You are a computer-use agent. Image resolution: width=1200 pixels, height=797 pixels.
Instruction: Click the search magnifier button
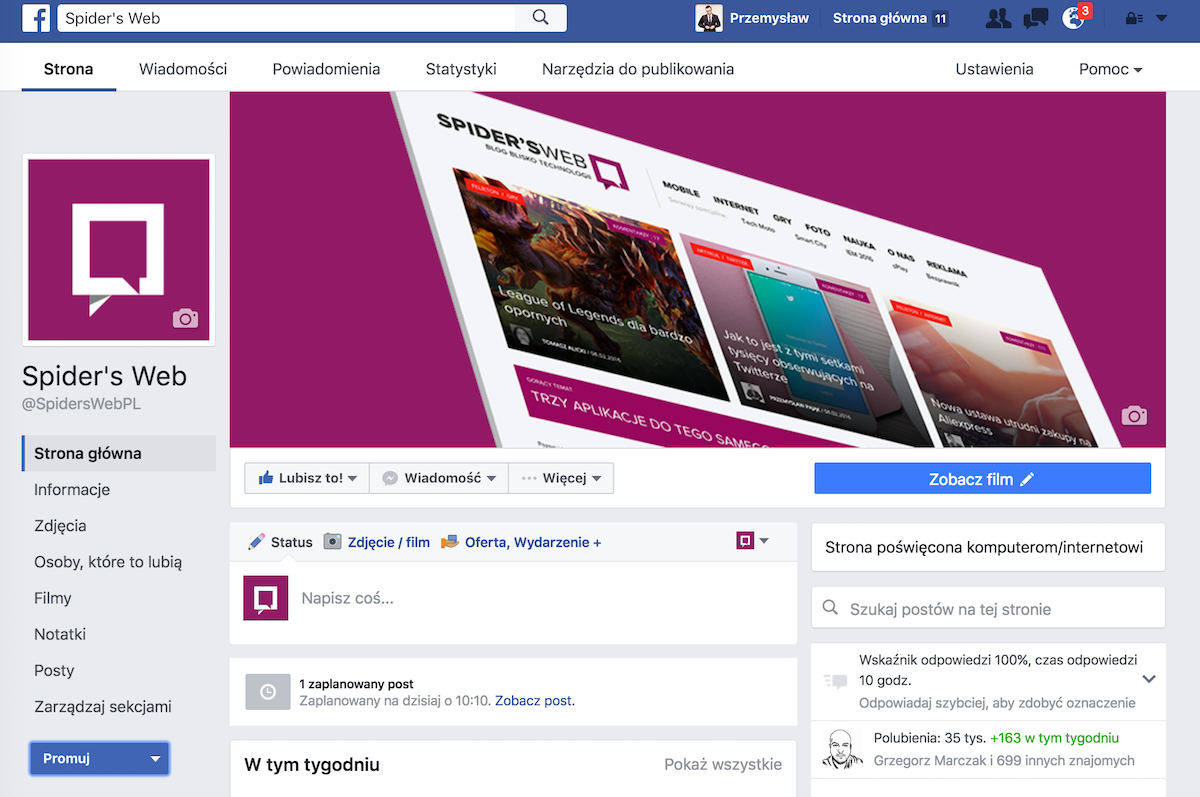541,18
